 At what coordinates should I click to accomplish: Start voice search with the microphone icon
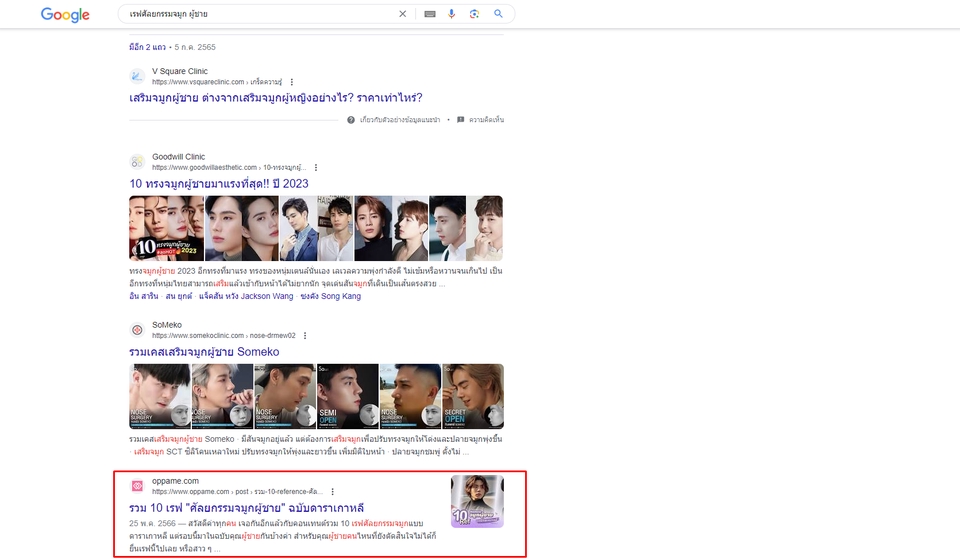[451, 14]
